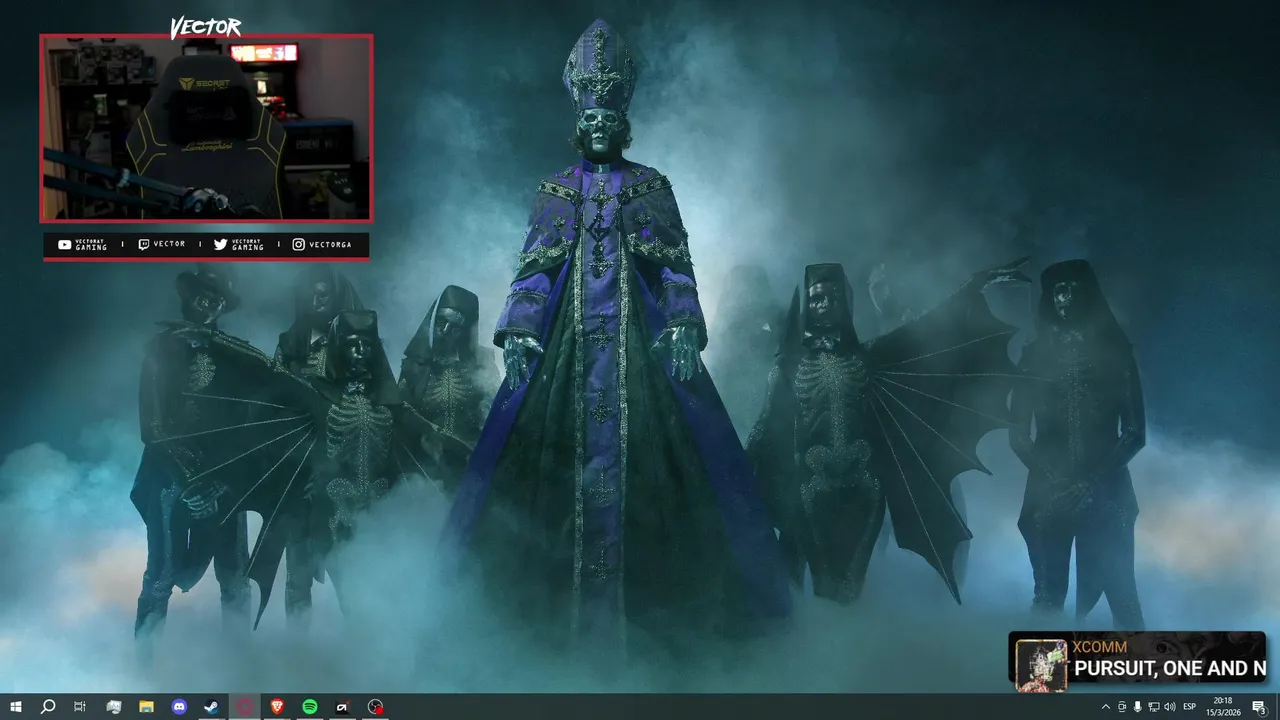The image size is (1280, 720).
Task: Switch the ESP input language indicator
Action: [x=1190, y=707]
